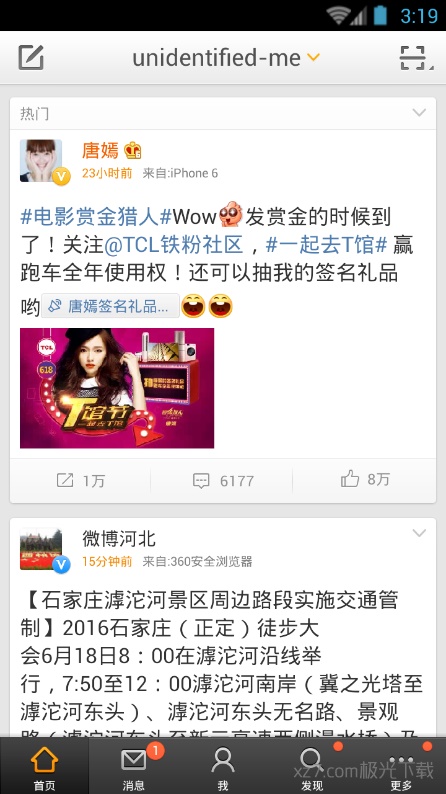Tap the compose new post icon

click(x=31, y=57)
